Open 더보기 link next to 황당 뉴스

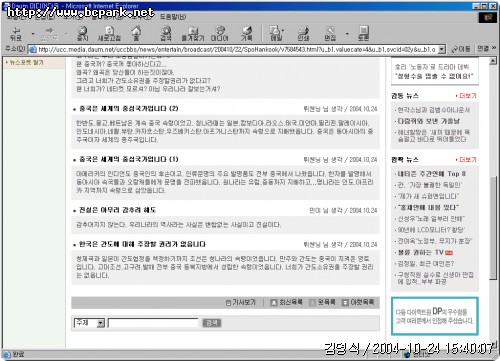tap(468, 160)
